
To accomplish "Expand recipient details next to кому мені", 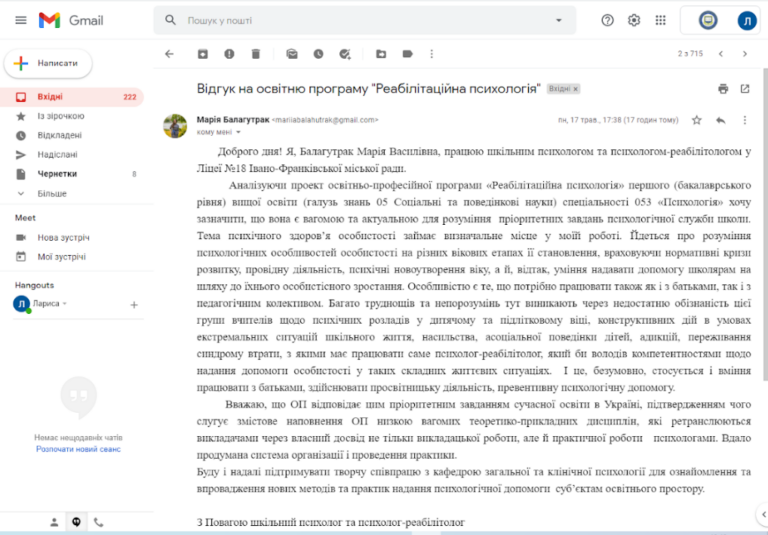I will pyautogui.click(x=239, y=132).
